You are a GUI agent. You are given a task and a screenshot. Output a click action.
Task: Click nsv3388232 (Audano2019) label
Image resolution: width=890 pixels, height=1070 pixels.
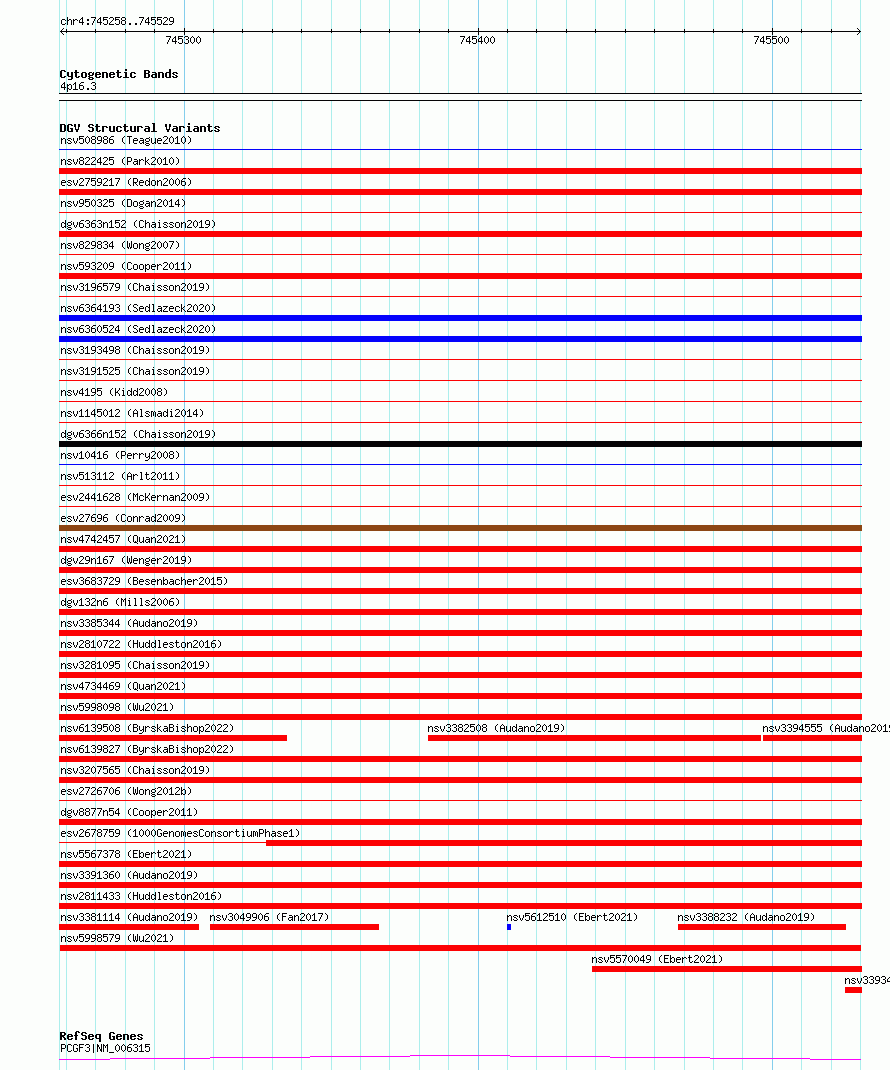746,918
